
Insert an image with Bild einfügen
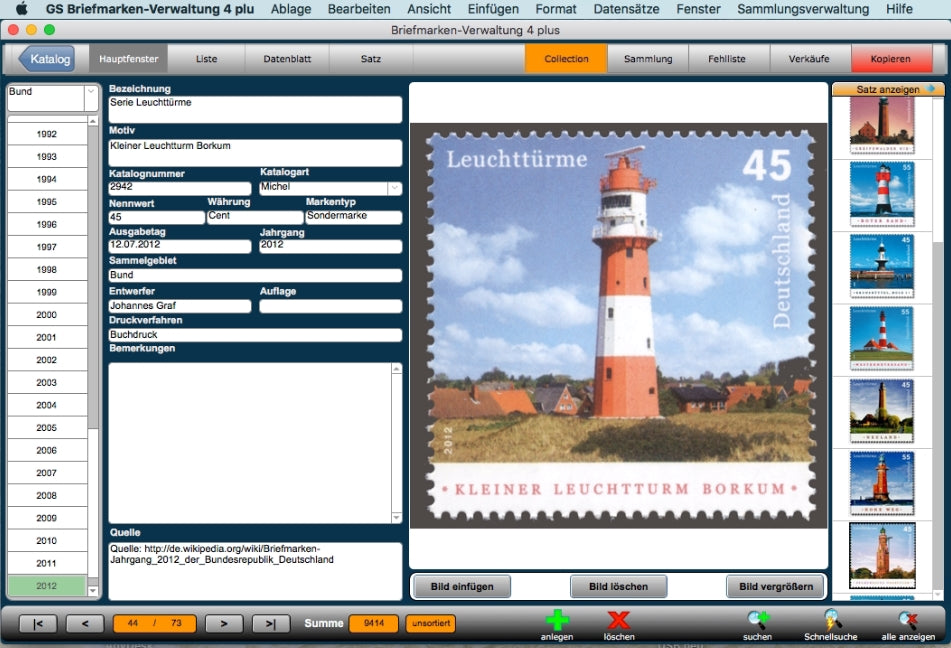[x=459, y=587]
